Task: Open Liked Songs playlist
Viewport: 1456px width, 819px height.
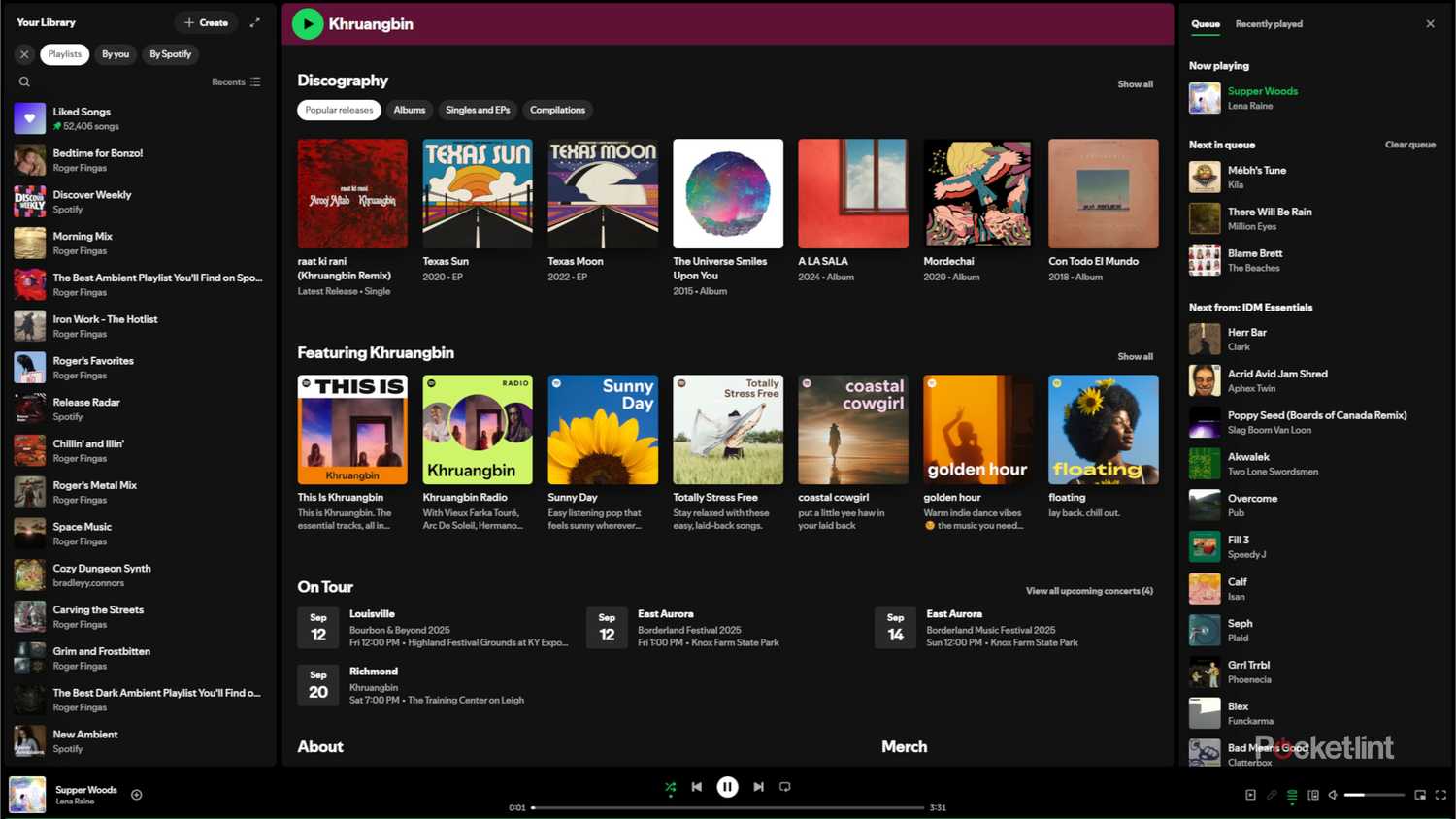Action: (141, 118)
